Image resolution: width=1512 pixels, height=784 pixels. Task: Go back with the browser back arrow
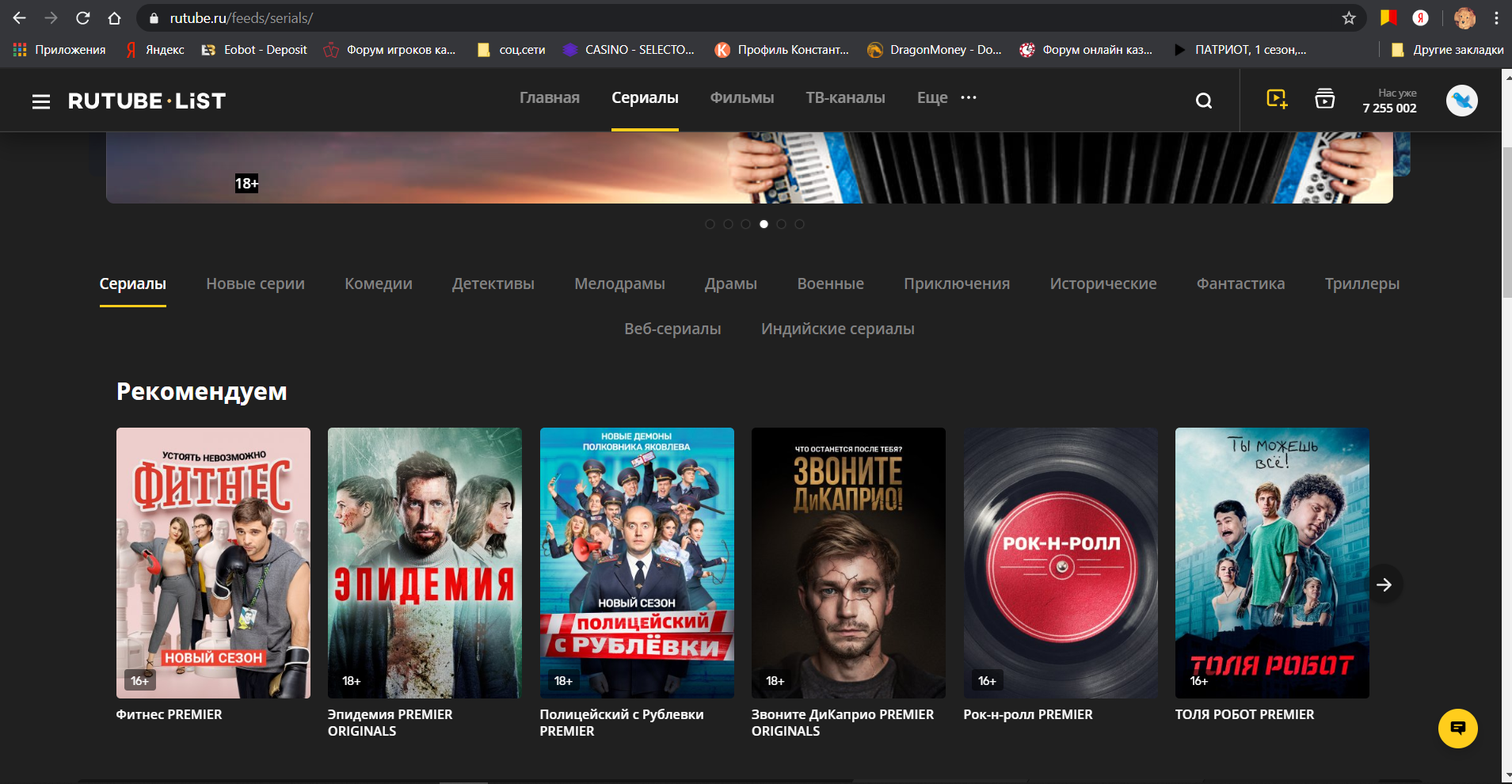coord(19,17)
